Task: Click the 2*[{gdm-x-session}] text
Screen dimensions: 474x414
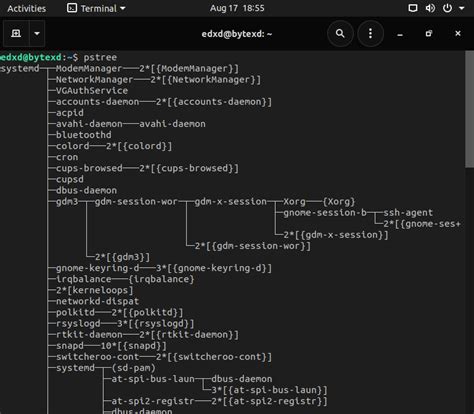Action: [336, 235]
